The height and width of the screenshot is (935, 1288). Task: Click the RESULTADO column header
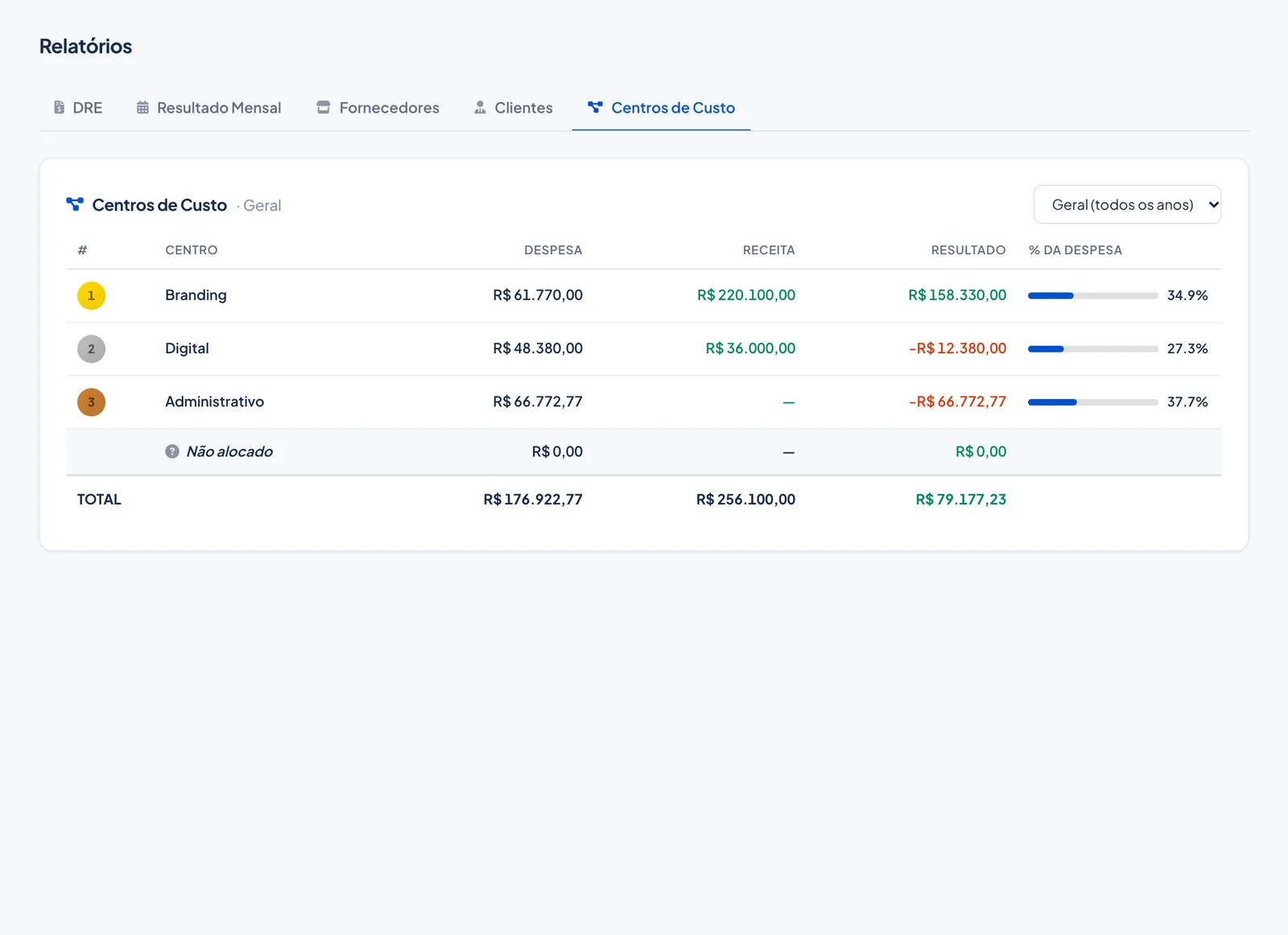(x=968, y=250)
